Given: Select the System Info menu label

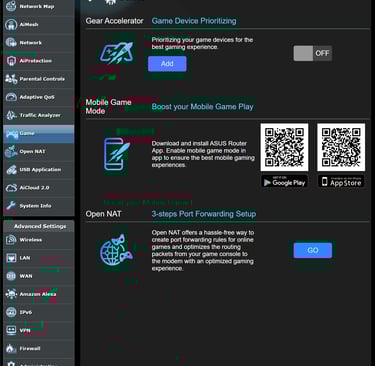Looking at the screenshot, I should (35, 206).
